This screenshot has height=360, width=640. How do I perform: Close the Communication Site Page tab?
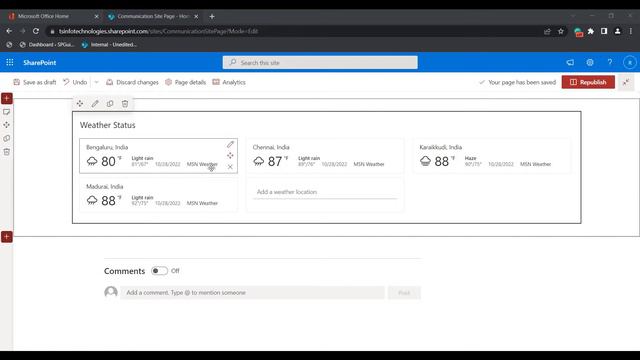196,16
